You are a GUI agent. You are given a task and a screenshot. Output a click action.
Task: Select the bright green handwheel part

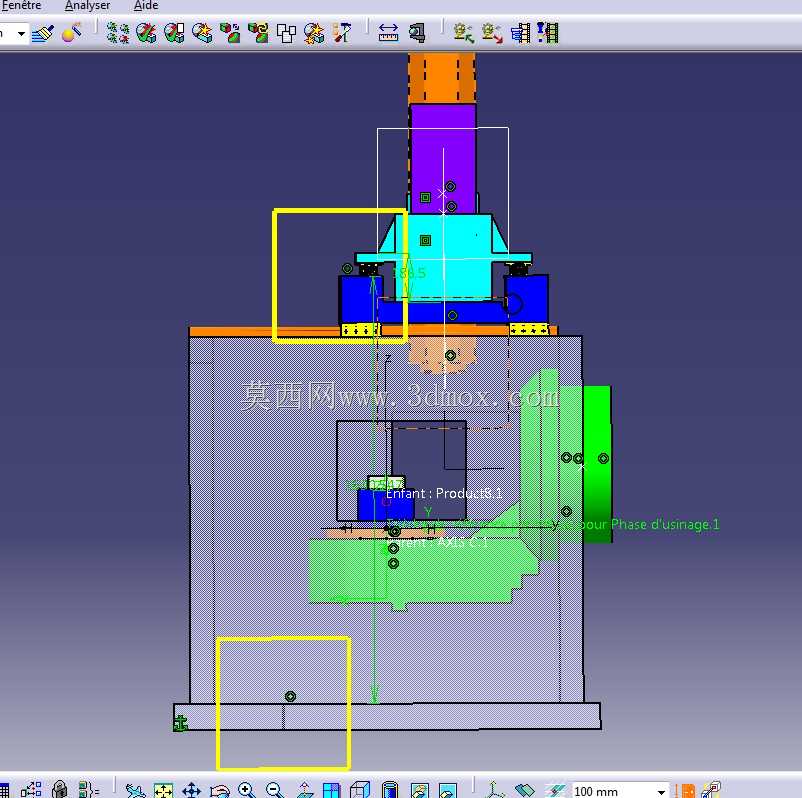pyautogui.click(x=597, y=464)
